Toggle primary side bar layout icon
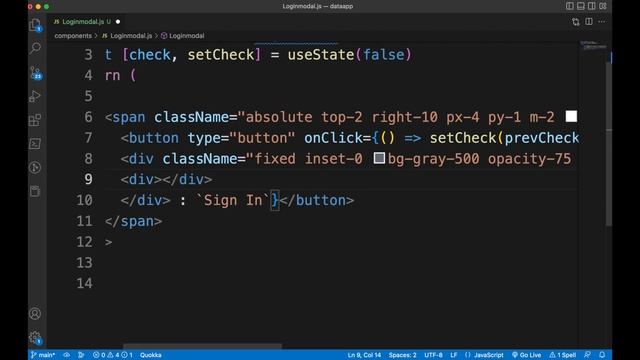640x360 pixels. [570, 6]
